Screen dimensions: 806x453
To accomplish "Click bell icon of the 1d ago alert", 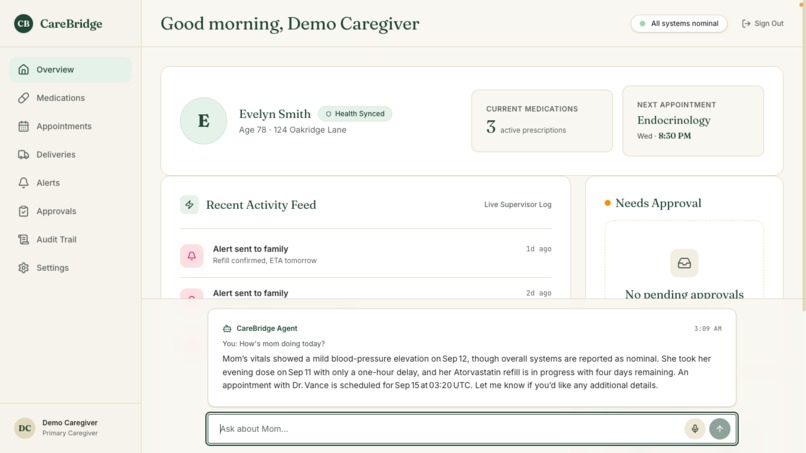I will pyautogui.click(x=191, y=256).
